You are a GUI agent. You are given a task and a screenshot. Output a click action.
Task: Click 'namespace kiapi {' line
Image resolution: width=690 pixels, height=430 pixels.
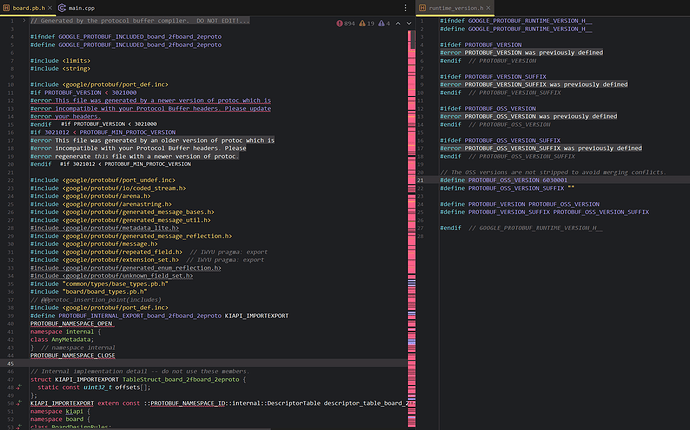pos(60,411)
